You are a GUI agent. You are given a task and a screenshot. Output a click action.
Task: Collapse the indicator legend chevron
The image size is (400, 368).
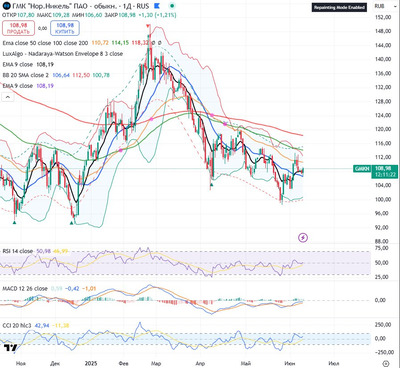(x=8, y=97)
